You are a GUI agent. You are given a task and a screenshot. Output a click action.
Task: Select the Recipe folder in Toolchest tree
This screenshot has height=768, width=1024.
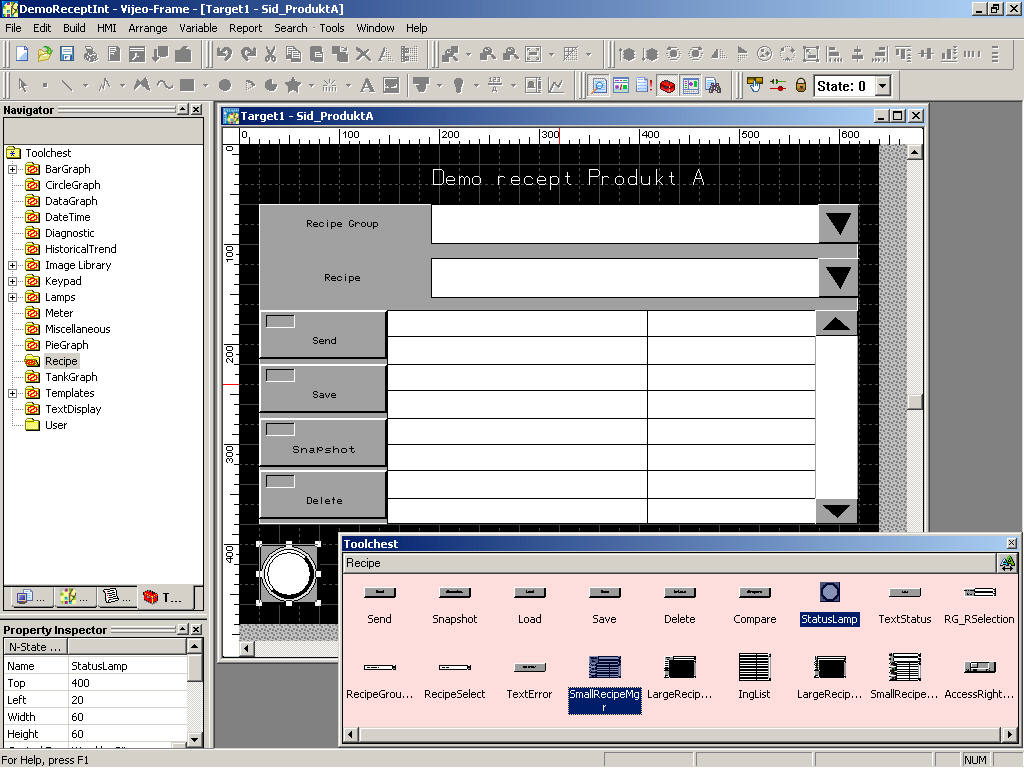[x=61, y=361]
